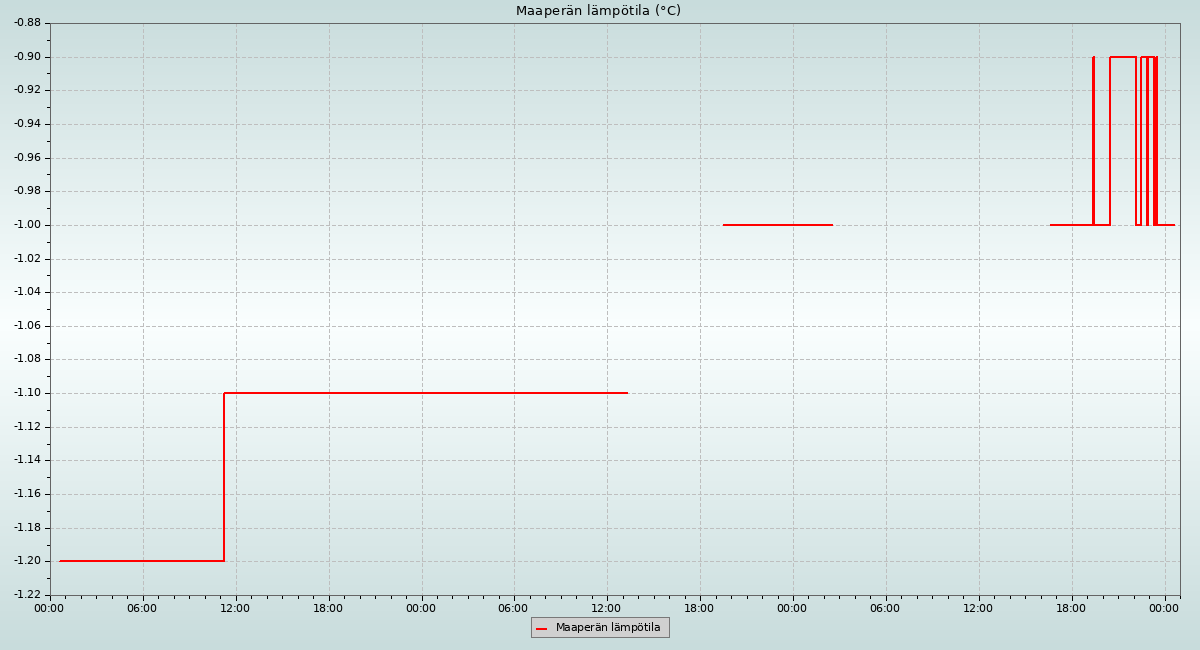Image resolution: width=1200 pixels, height=650 pixels.
Task: Click the wide red plateau at -0.90 level
Action: (x=1122, y=57)
